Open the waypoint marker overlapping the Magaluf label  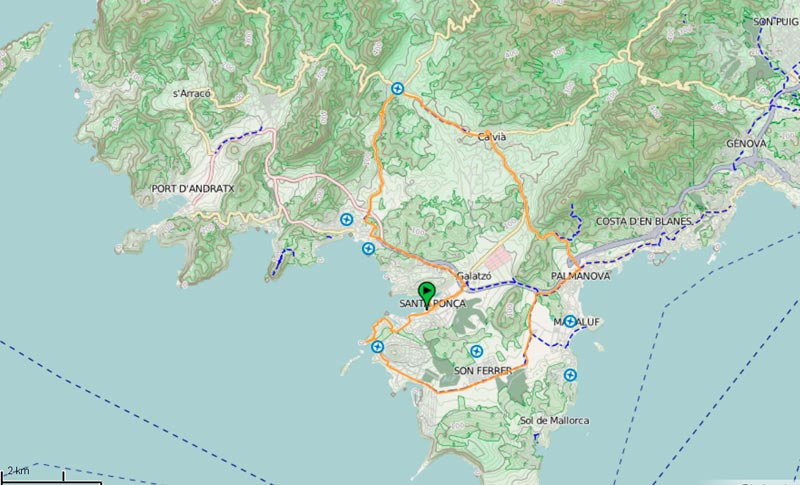(x=570, y=321)
